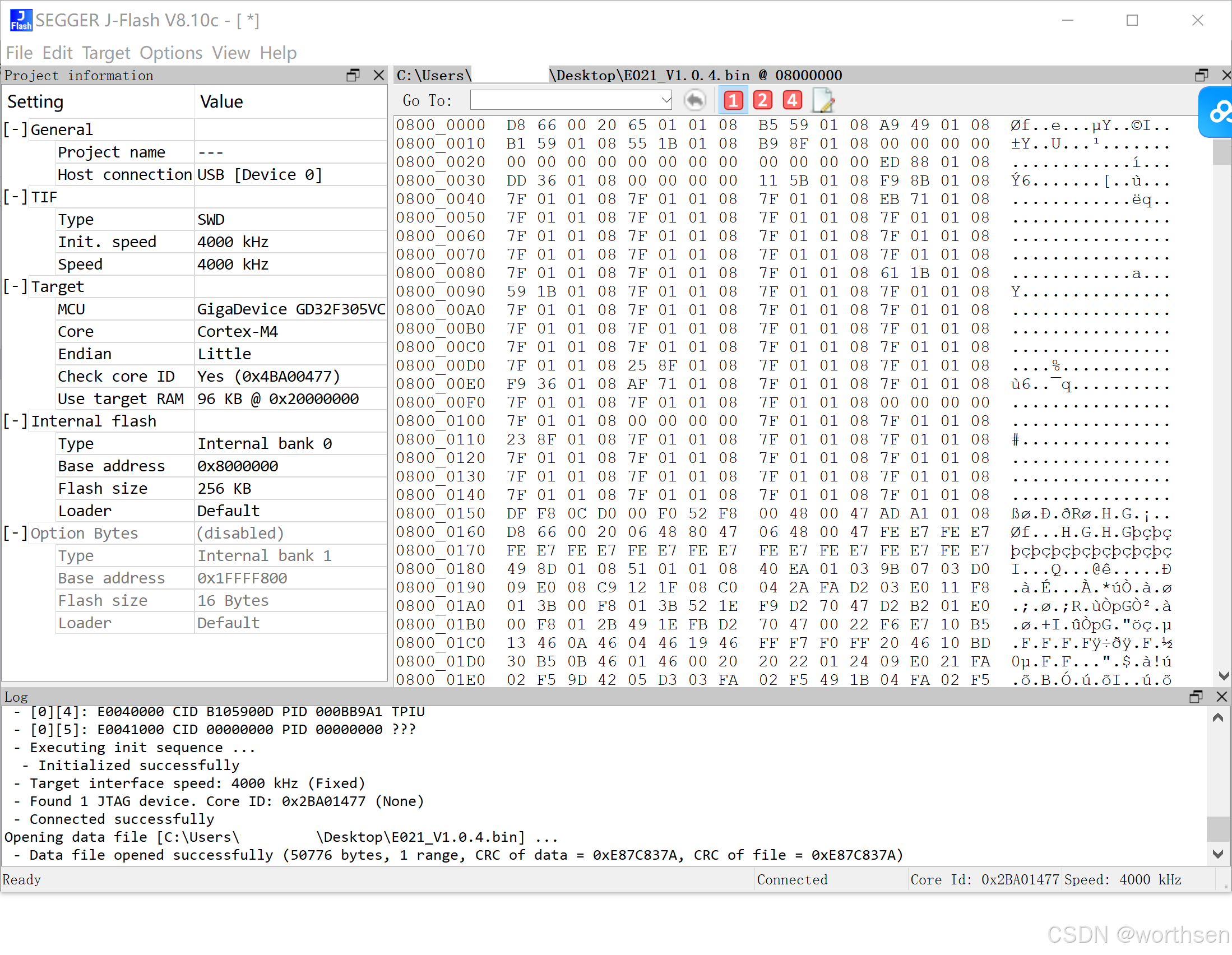Open the Go To address dropdown
The width and height of the screenshot is (1232, 955).
666,100
